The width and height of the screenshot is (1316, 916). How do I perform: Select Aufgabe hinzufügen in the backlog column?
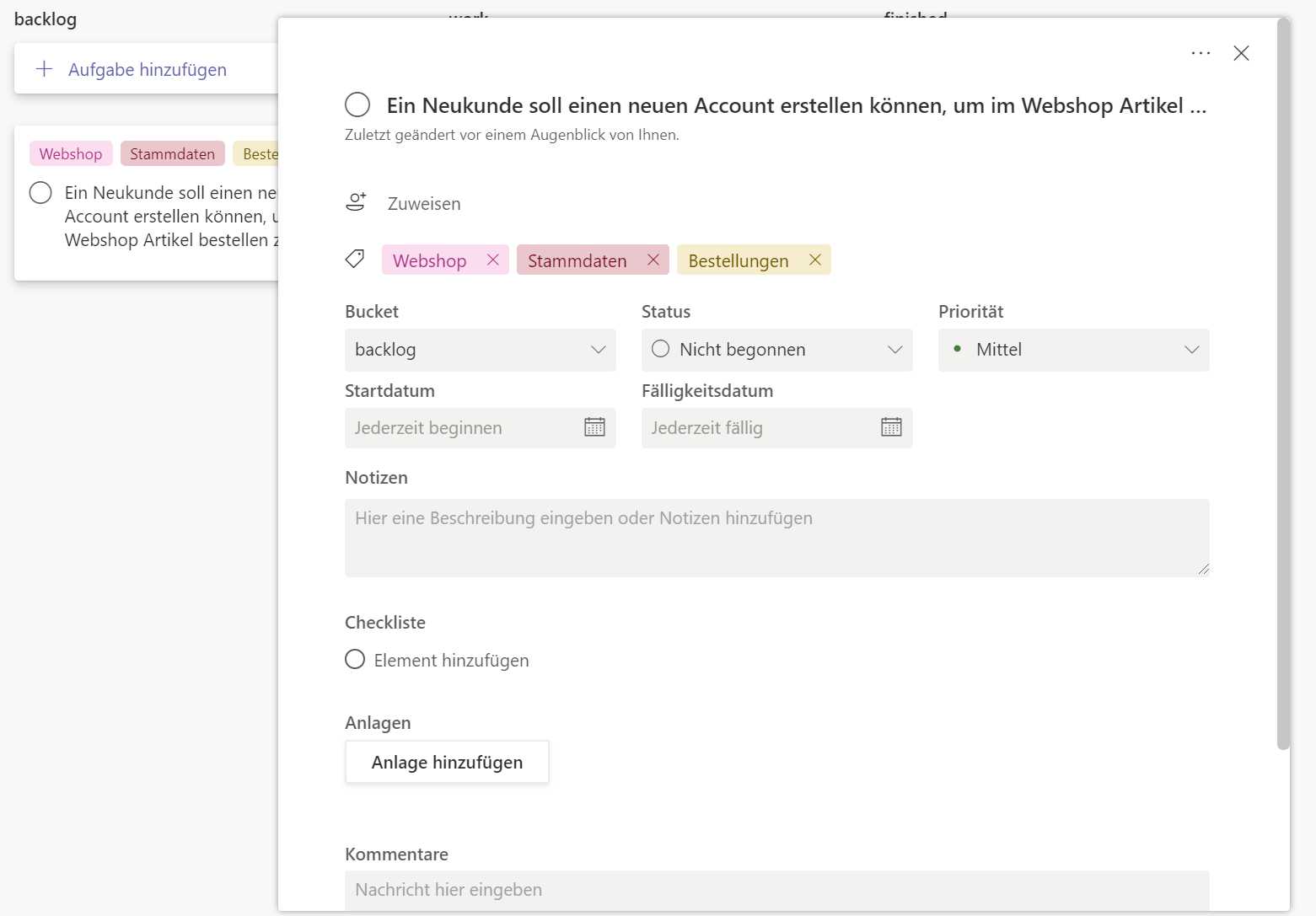point(147,68)
